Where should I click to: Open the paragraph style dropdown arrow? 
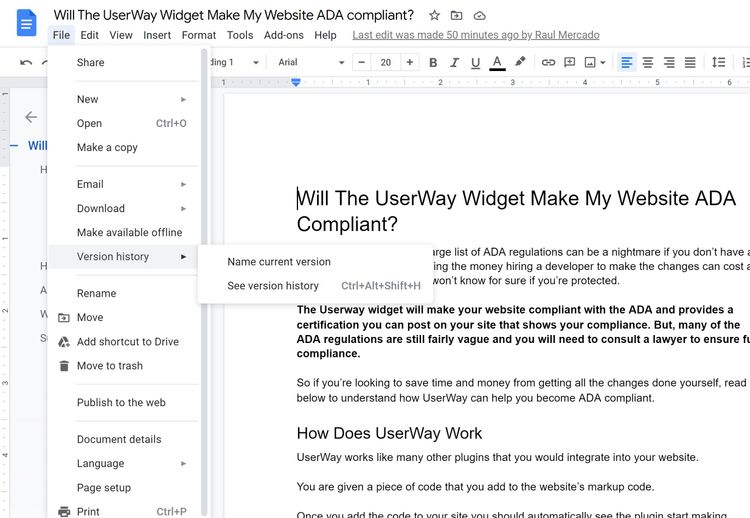click(255, 62)
